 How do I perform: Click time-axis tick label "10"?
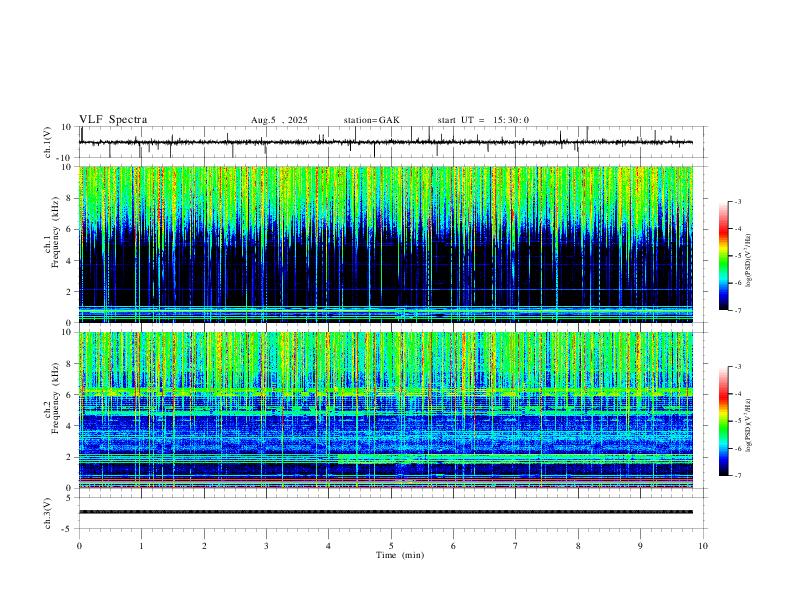click(703, 546)
